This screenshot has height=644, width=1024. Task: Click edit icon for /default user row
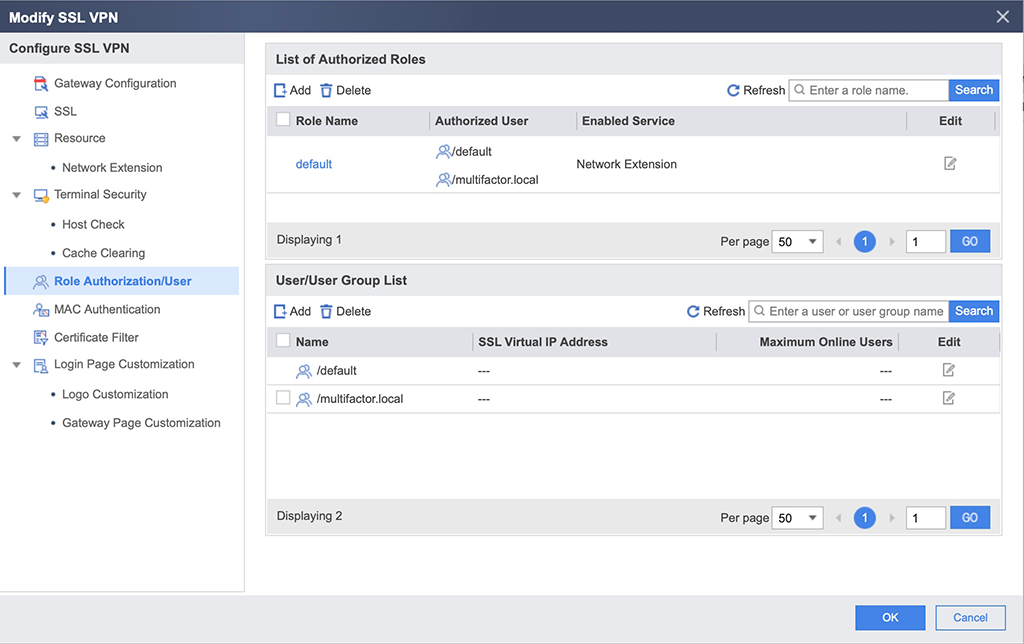click(x=949, y=370)
